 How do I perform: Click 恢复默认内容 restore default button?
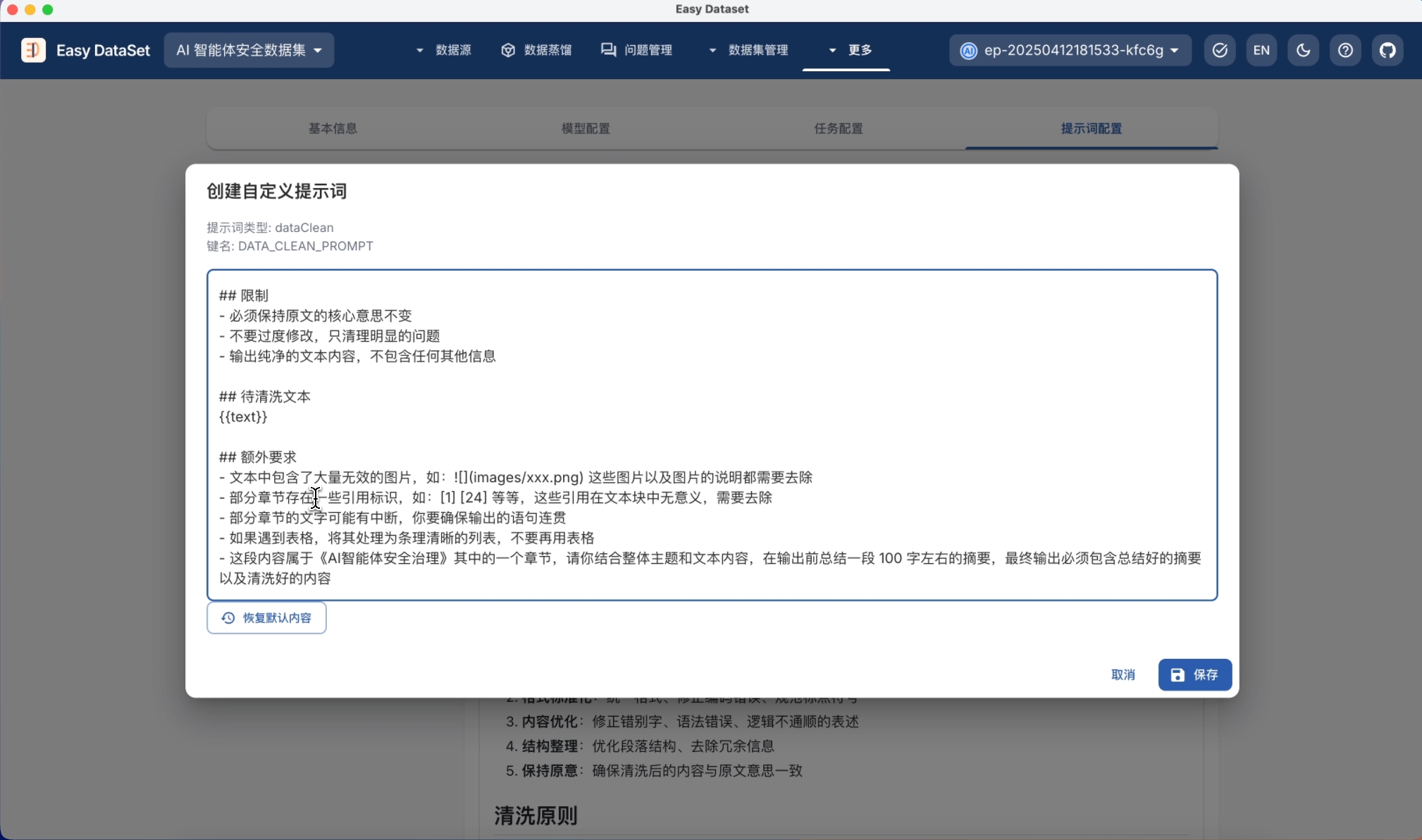pos(266,617)
